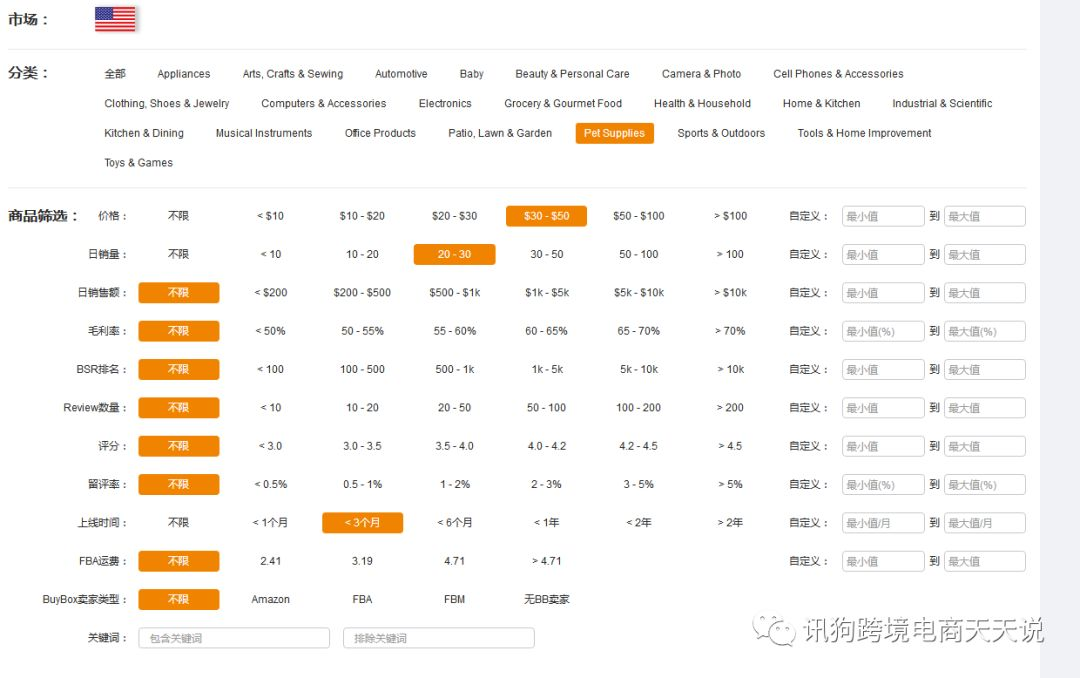This screenshot has width=1080, height=678.
Task: Choose BSR rank 1k - 5k
Action: 546,369
